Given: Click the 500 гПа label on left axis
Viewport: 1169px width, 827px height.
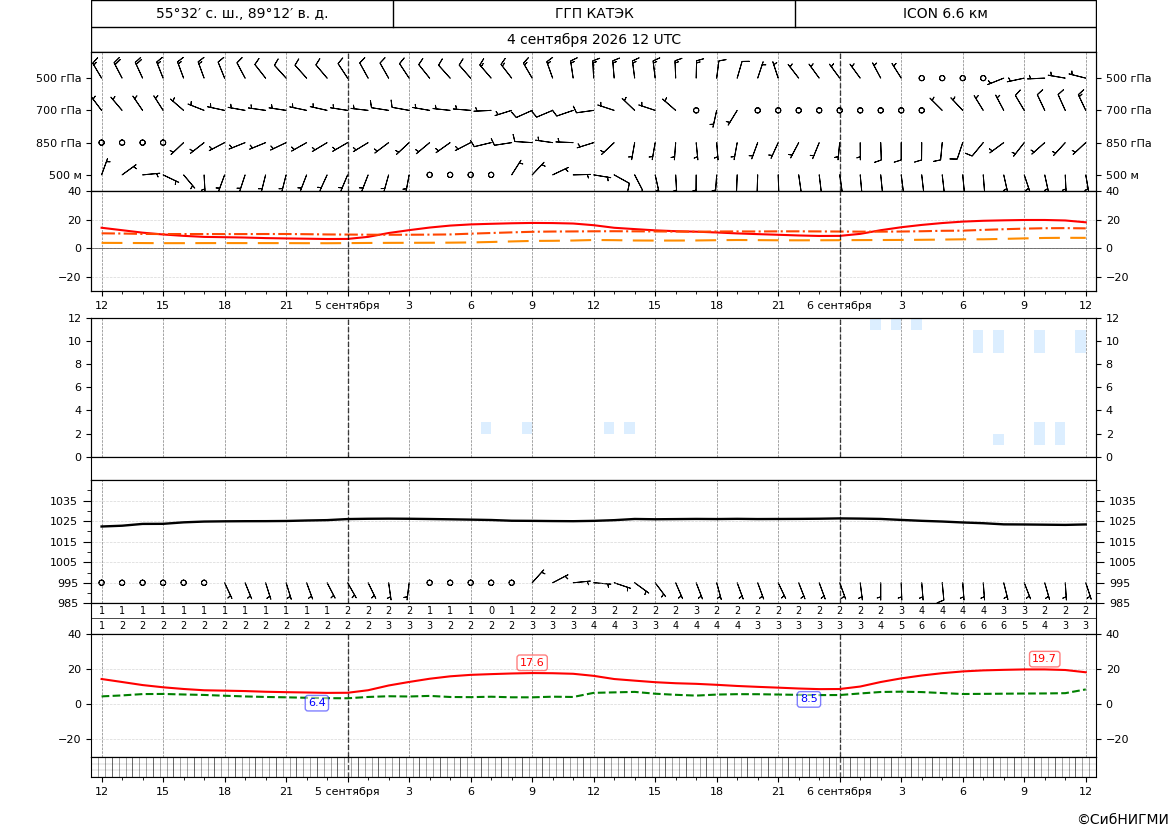Looking at the screenshot, I should 58,78.
